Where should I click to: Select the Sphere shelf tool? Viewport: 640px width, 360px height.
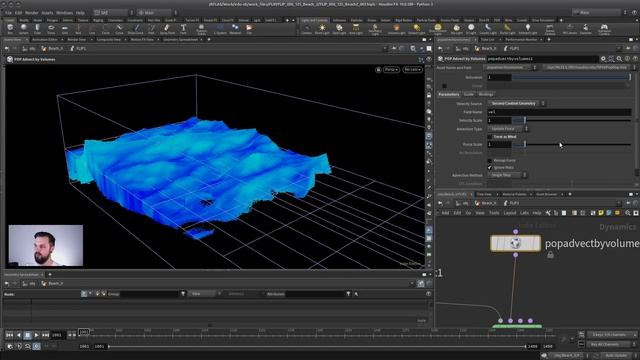[x=24, y=29]
